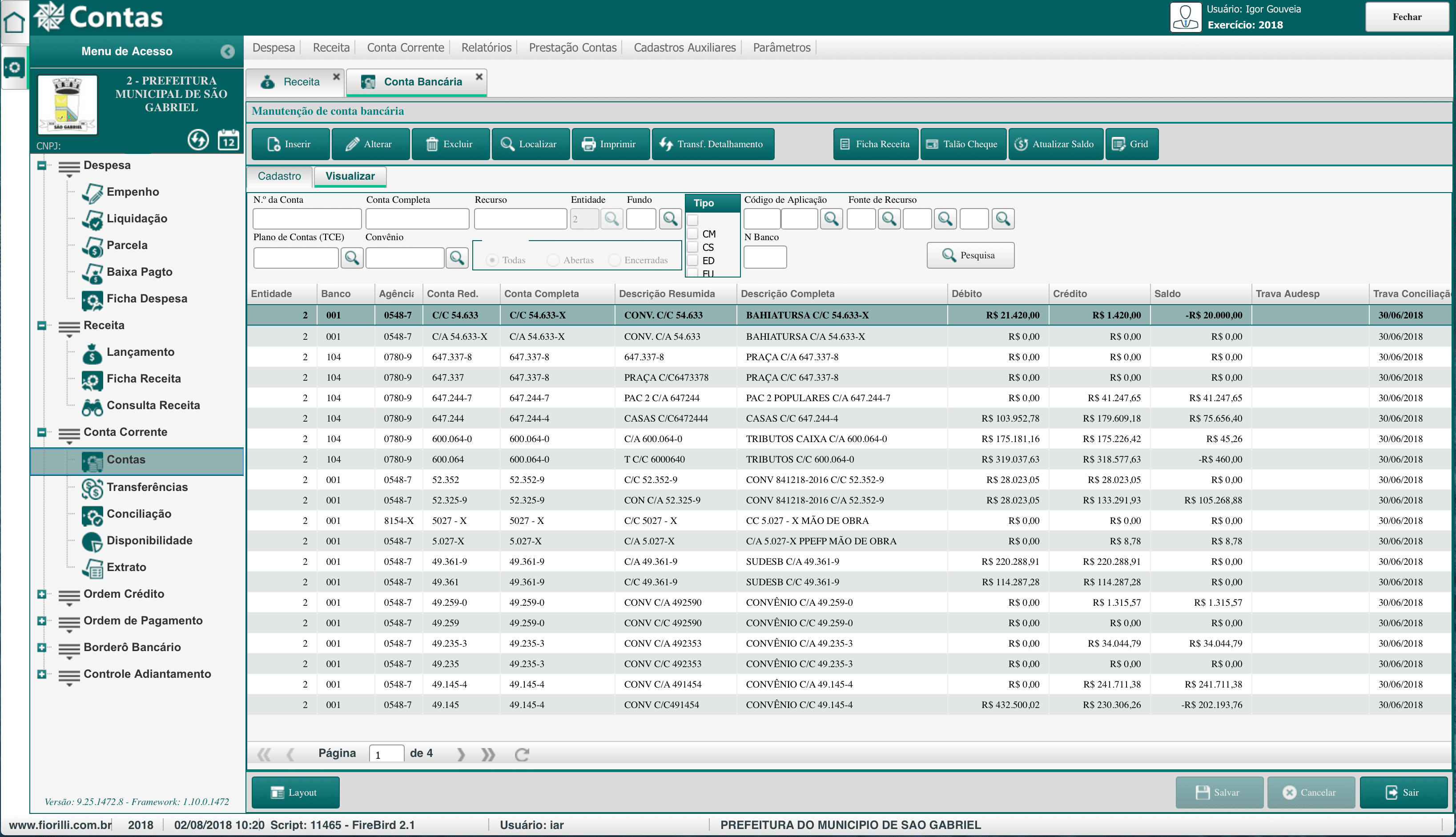The height and width of the screenshot is (837, 1456).
Task: Select the Abertas radio option
Action: pos(553,261)
